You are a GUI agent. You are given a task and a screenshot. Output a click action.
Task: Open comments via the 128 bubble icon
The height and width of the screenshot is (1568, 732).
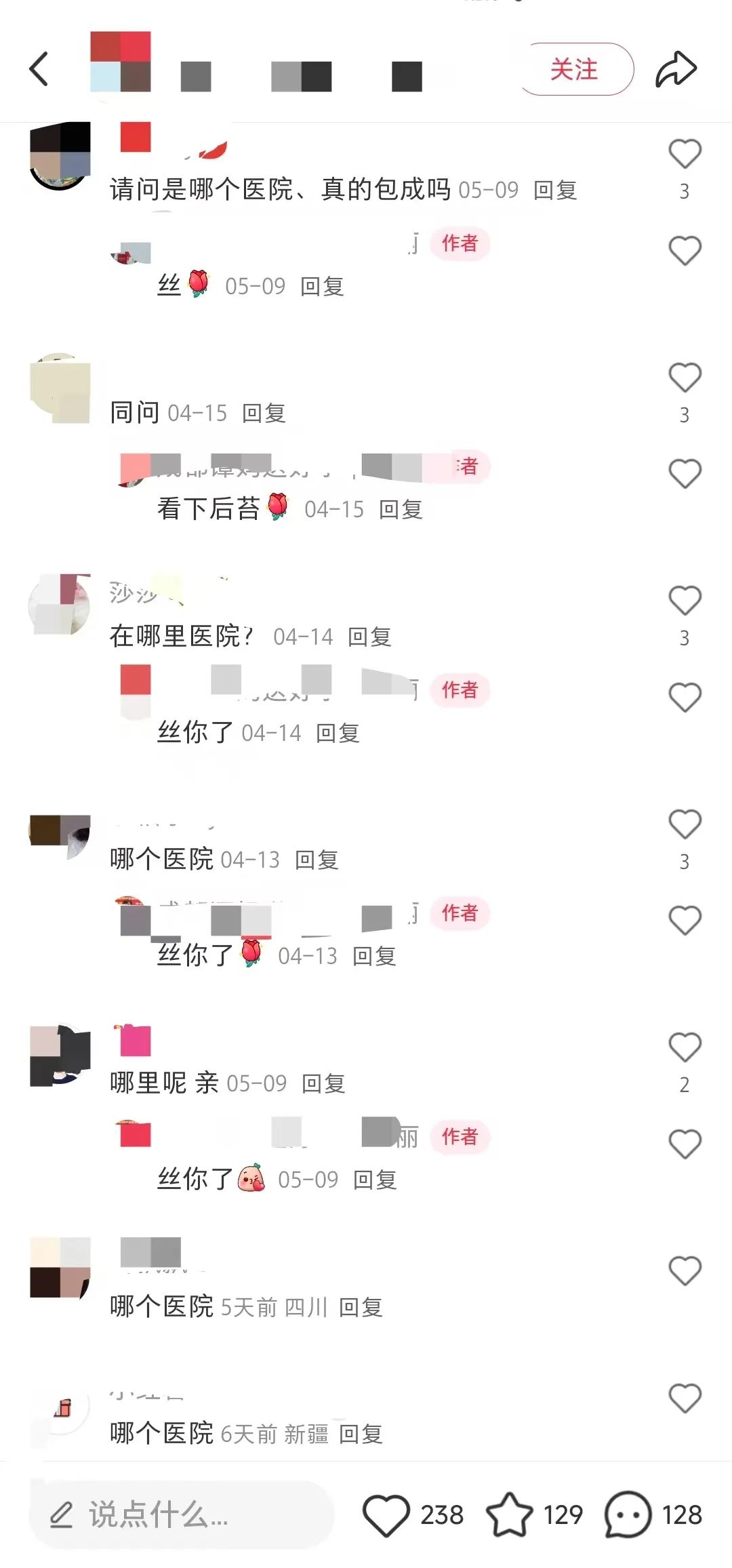coord(628,1515)
